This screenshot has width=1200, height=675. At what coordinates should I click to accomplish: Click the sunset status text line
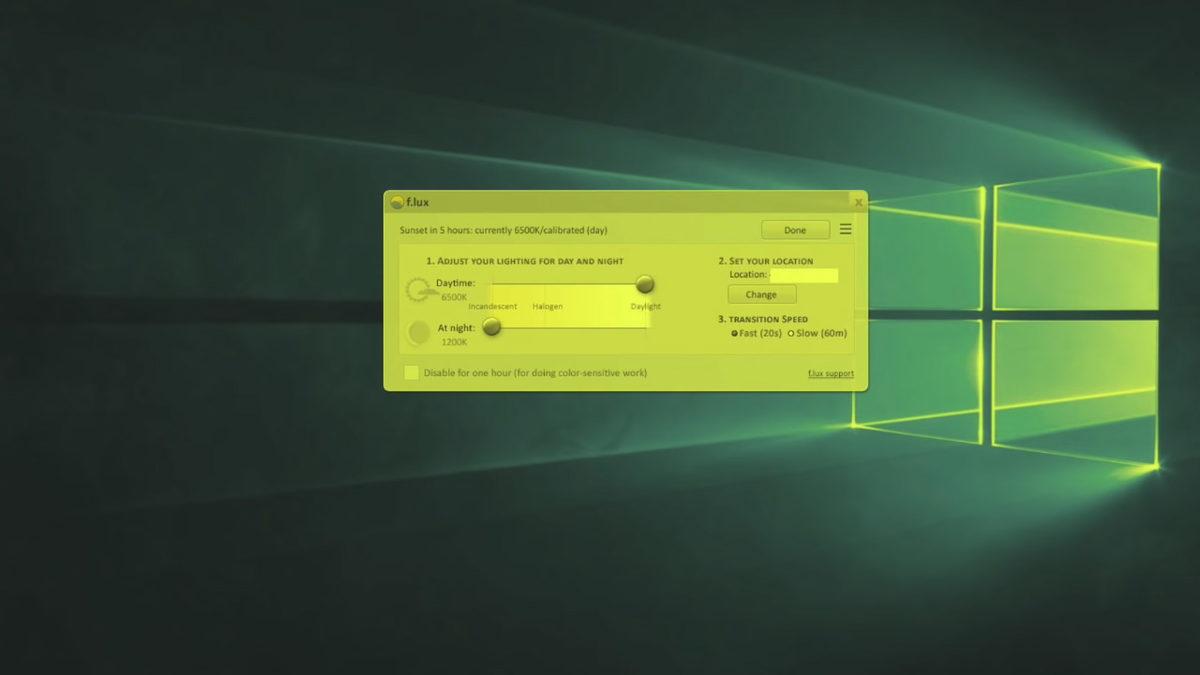pos(503,230)
